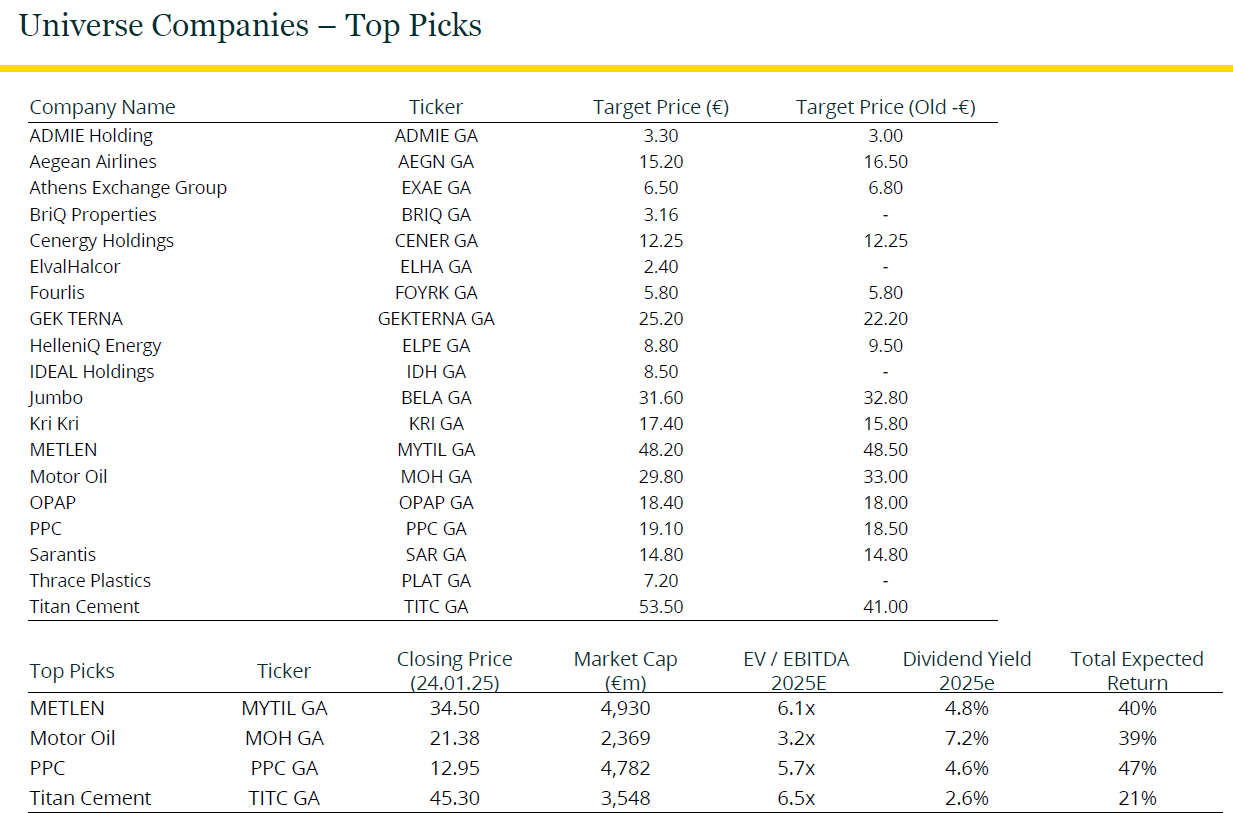
Task: Select the Kri Kri company name
Action: [54, 424]
